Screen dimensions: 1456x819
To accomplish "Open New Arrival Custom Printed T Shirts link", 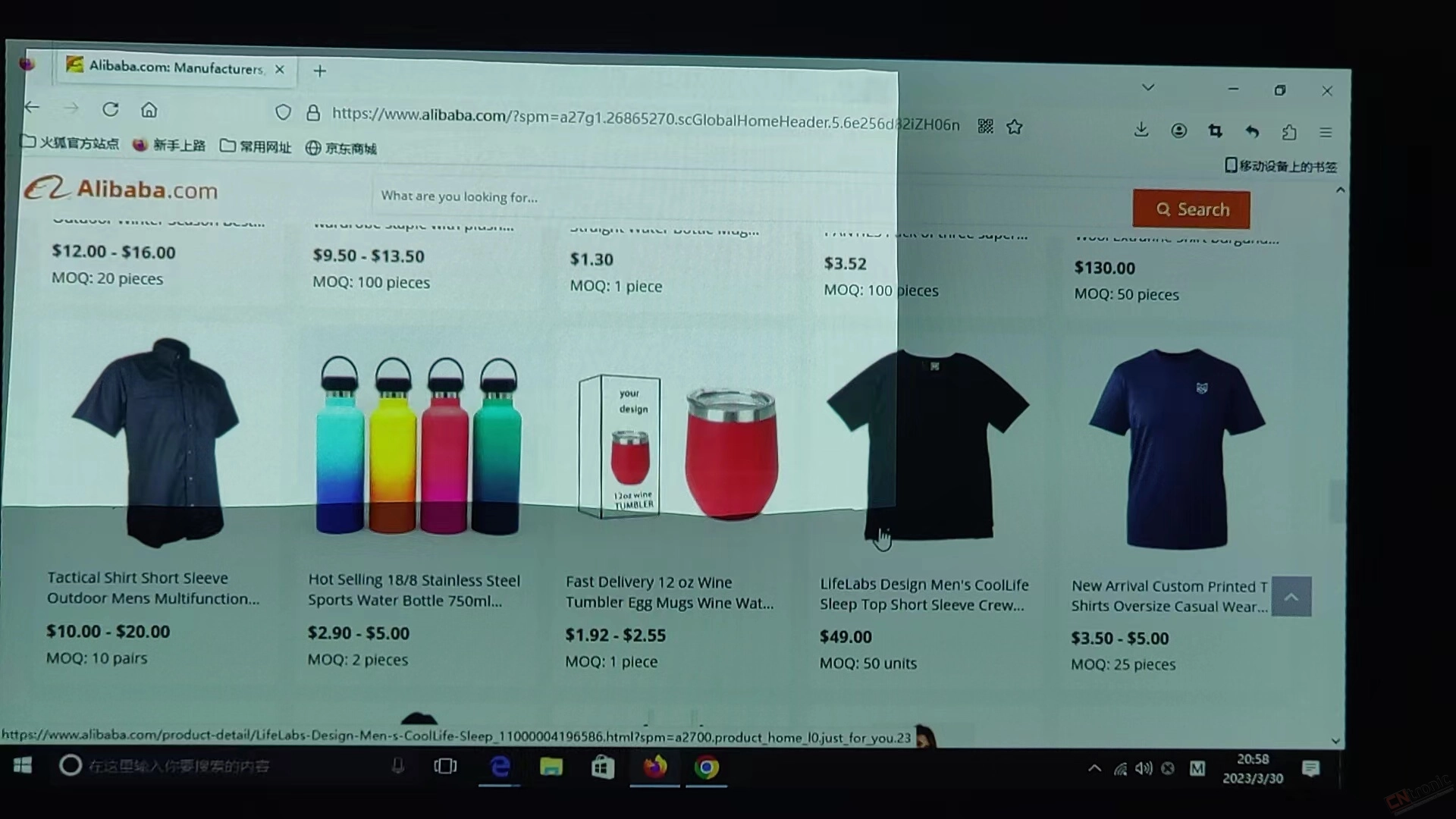I will [1170, 596].
